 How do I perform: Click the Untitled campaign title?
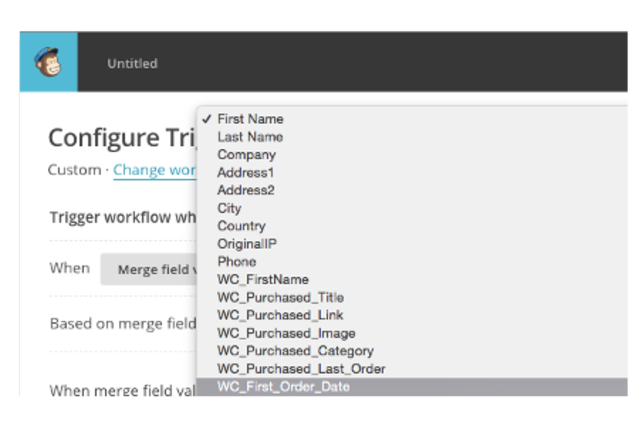(132, 63)
